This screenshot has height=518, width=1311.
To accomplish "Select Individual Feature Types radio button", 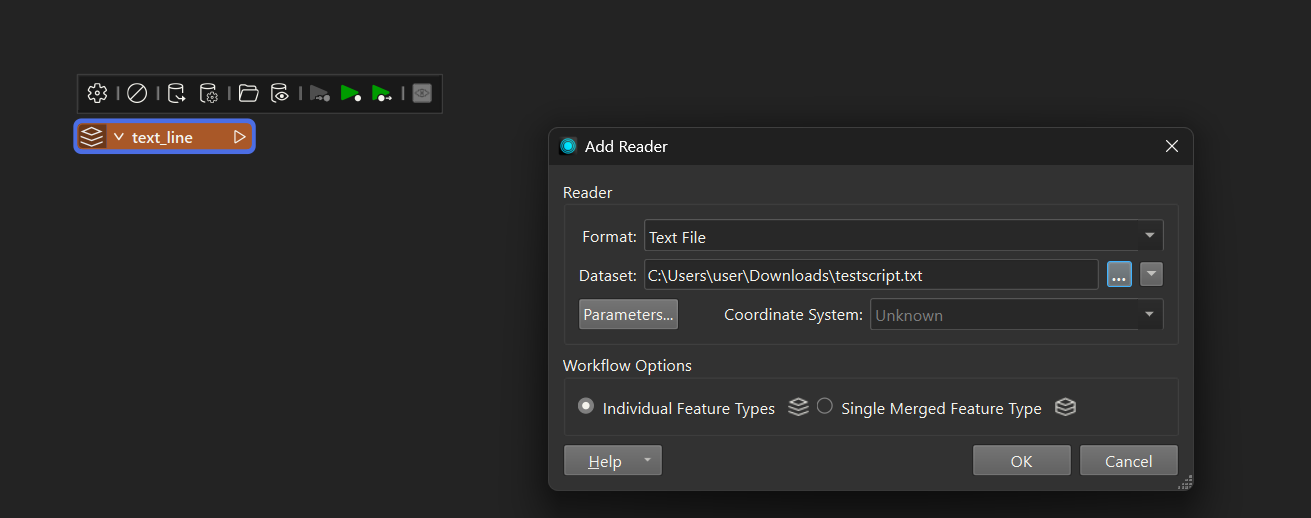I will tap(586, 406).
